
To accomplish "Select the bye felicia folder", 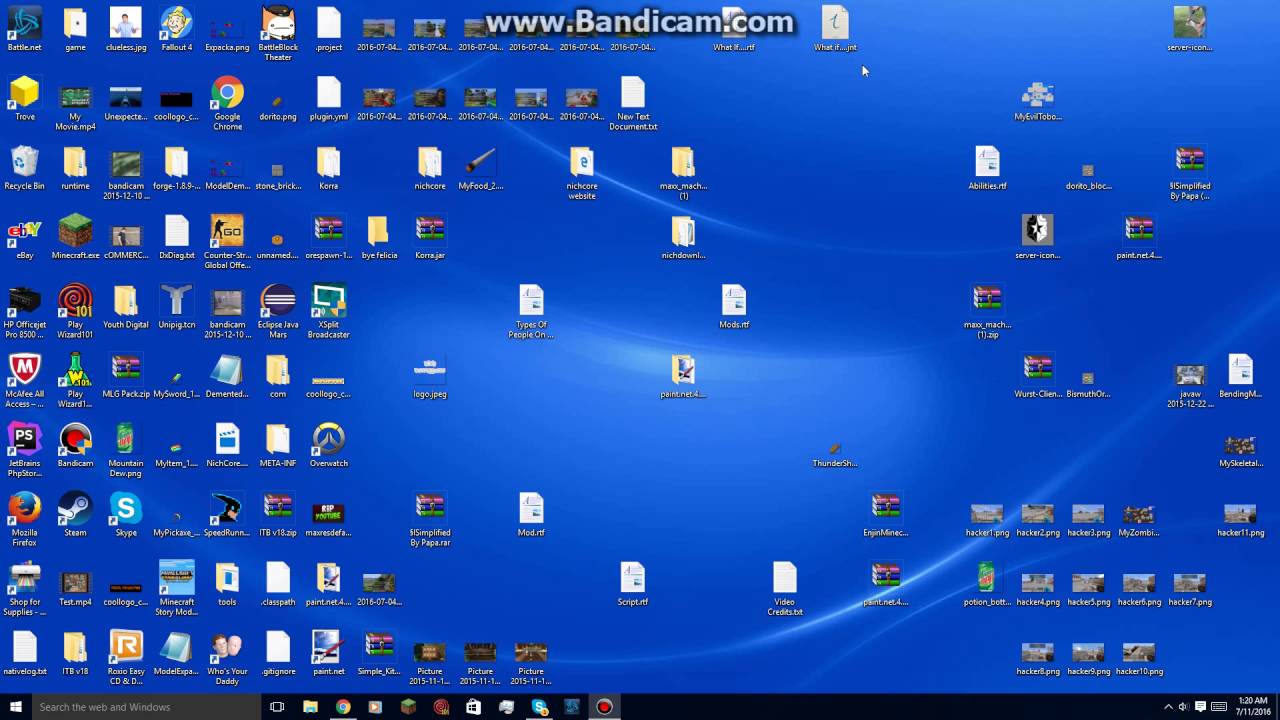I will point(378,237).
